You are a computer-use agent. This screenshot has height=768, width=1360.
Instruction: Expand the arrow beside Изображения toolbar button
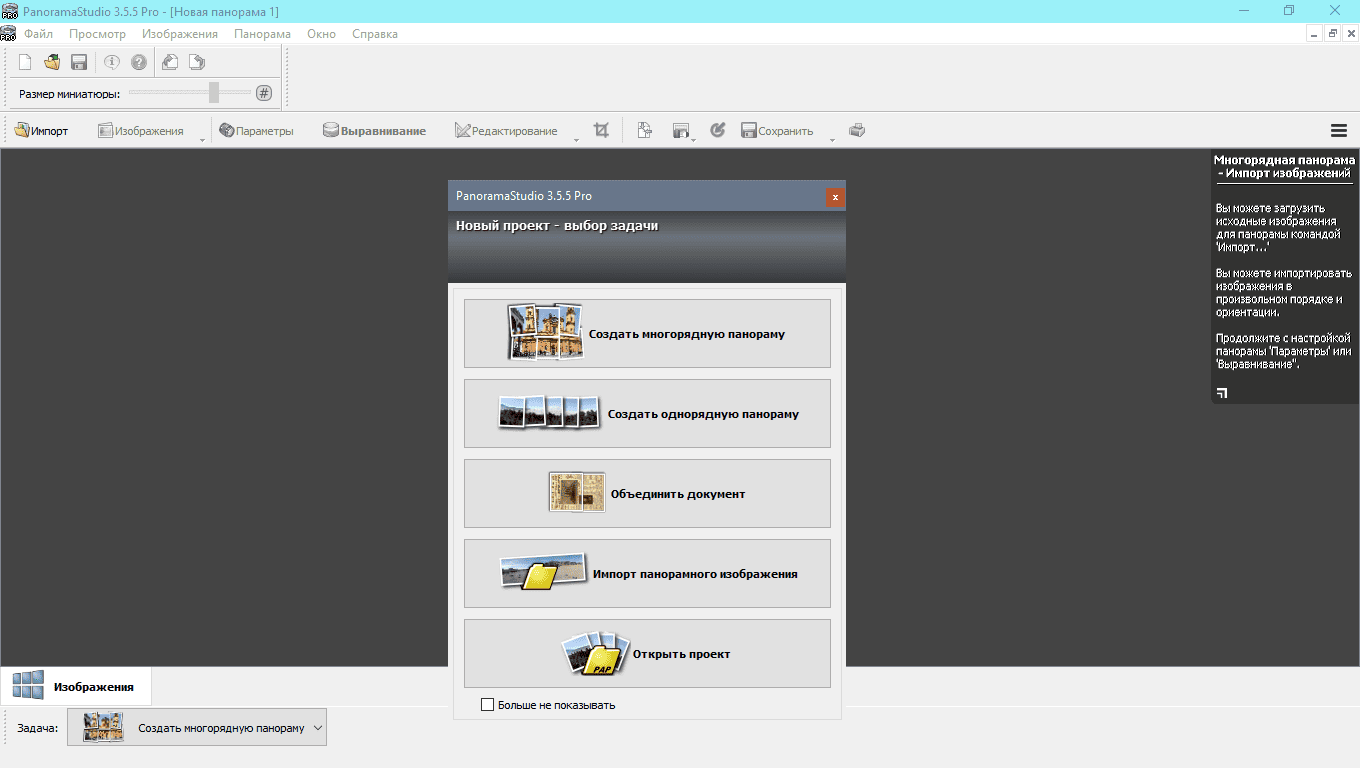[202, 139]
